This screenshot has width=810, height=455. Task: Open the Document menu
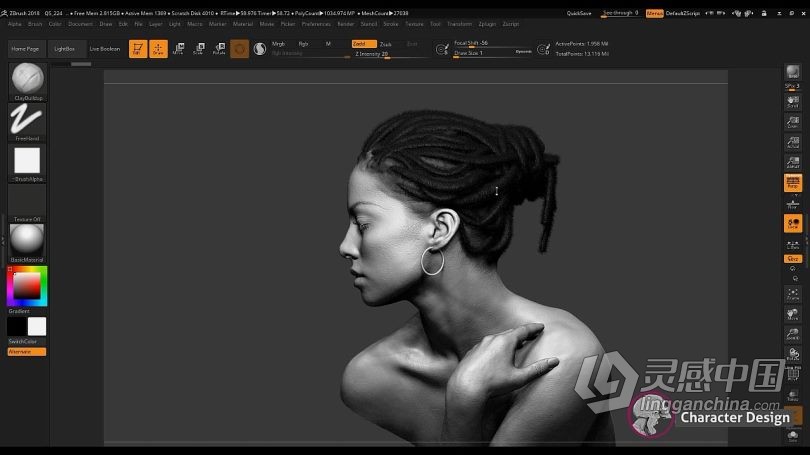coord(81,24)
